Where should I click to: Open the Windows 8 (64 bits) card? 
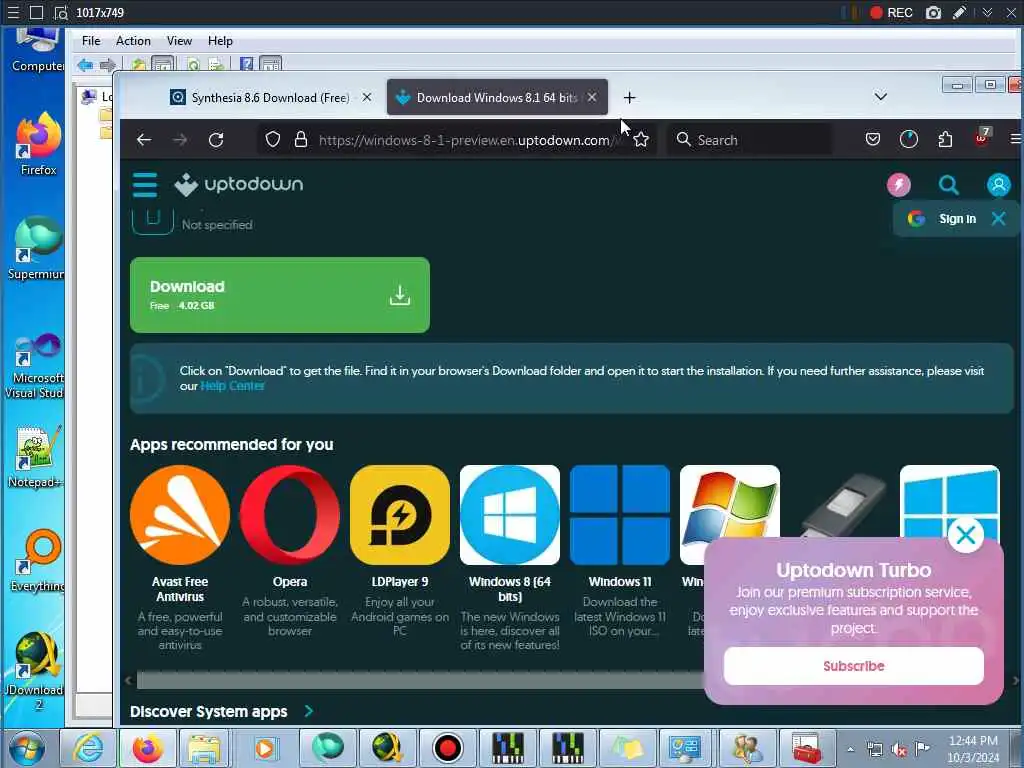point(509,558)
